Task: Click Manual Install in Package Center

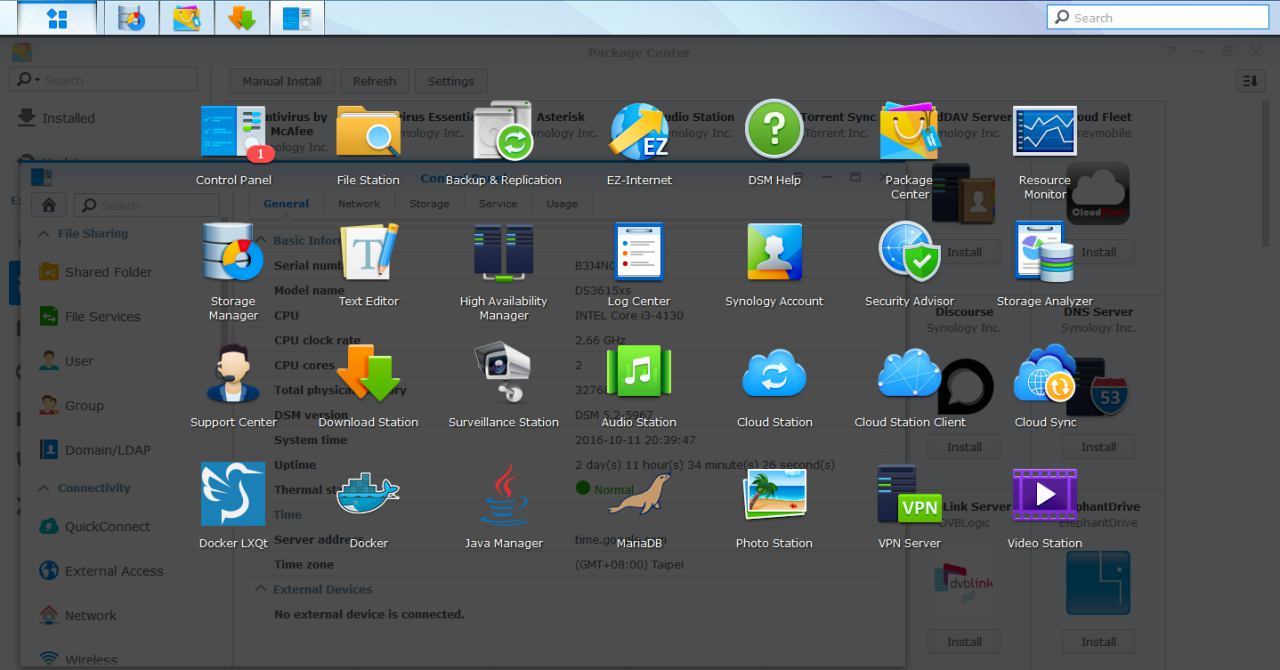Action: click(282, 81)
